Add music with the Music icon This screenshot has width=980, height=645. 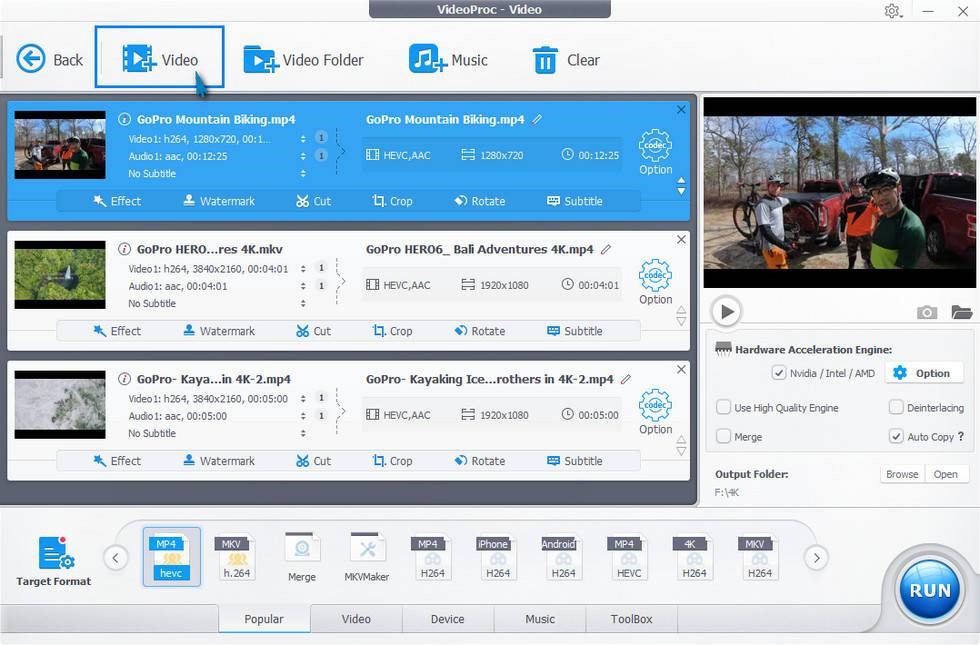(428, 59)
